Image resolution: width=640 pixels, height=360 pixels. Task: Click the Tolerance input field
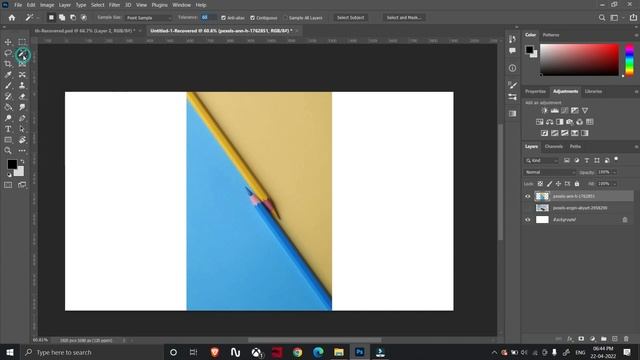tap(208, 18)
